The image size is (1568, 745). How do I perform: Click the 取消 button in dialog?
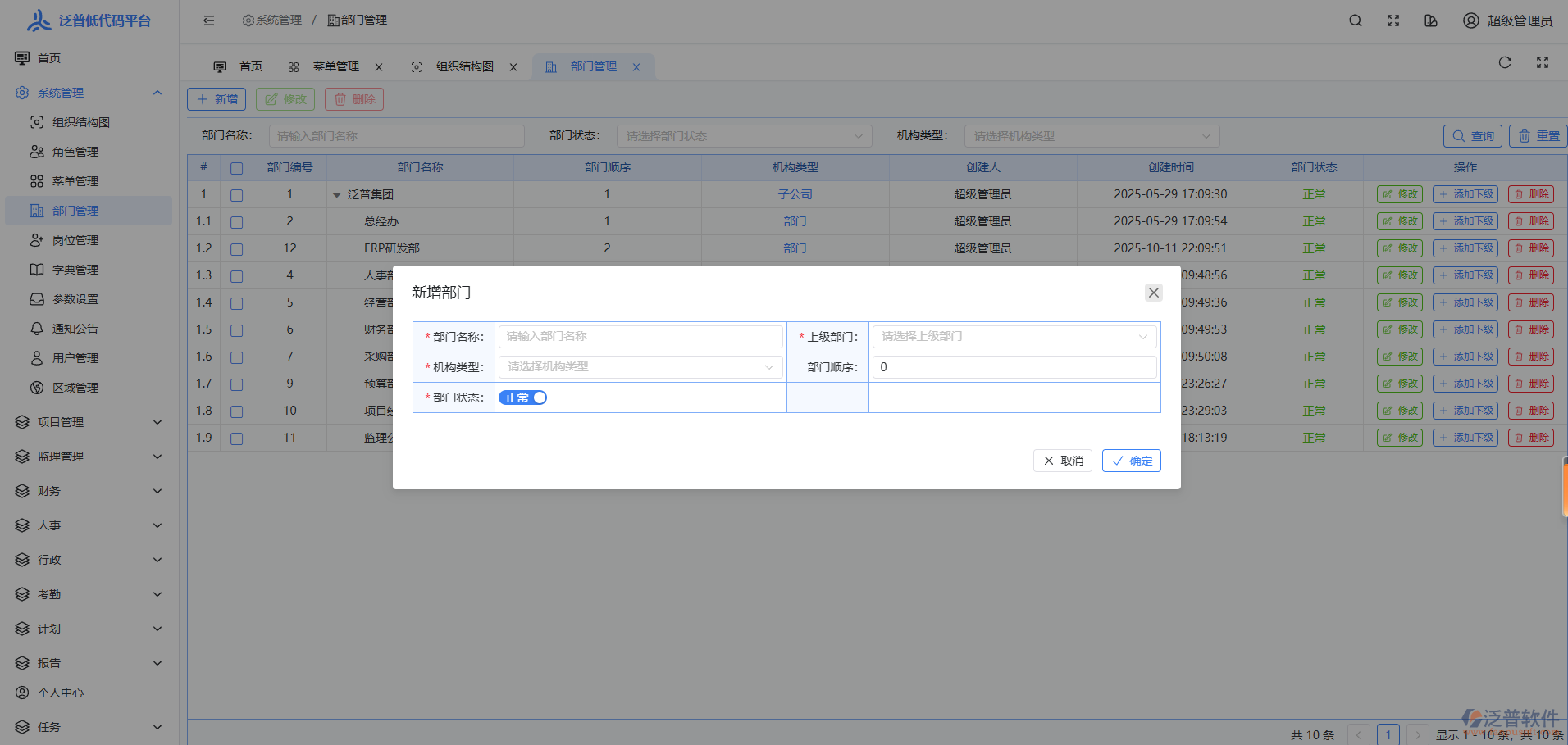1063,461
